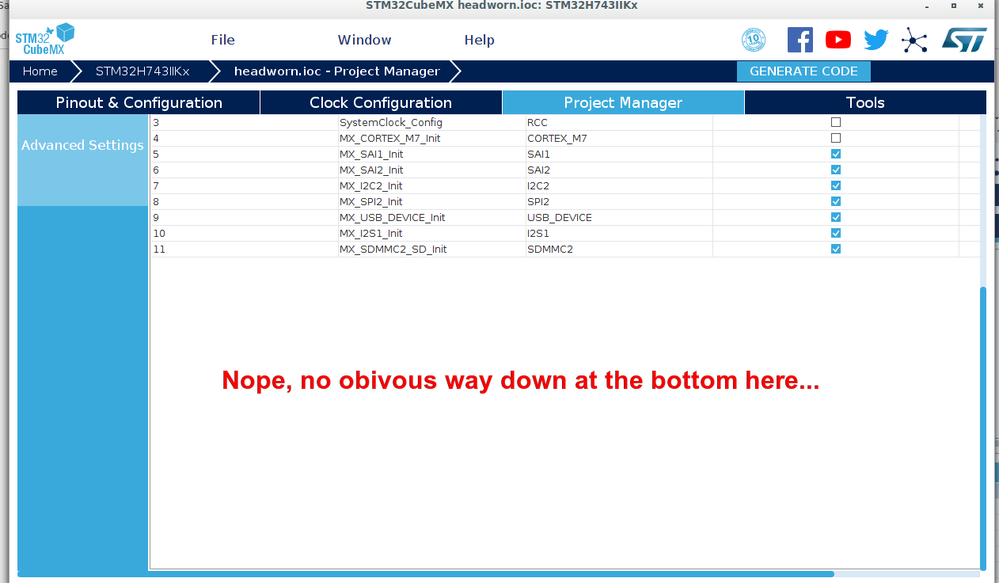The image size is (999, 583).
Task: Click the STM32CubeMX logo icon
Action: coord(45,39)
